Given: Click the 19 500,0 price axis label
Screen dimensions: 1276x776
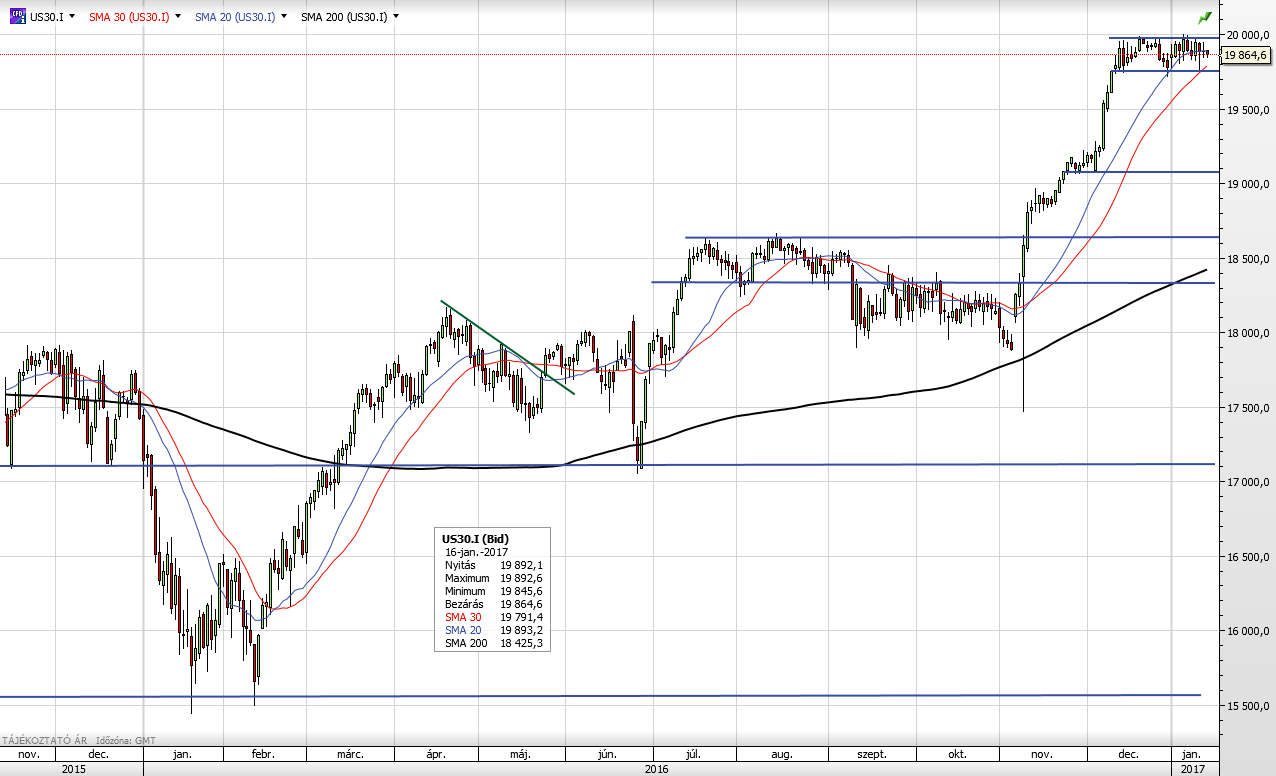Looking at the screenshot, I should coord(1247,110).
